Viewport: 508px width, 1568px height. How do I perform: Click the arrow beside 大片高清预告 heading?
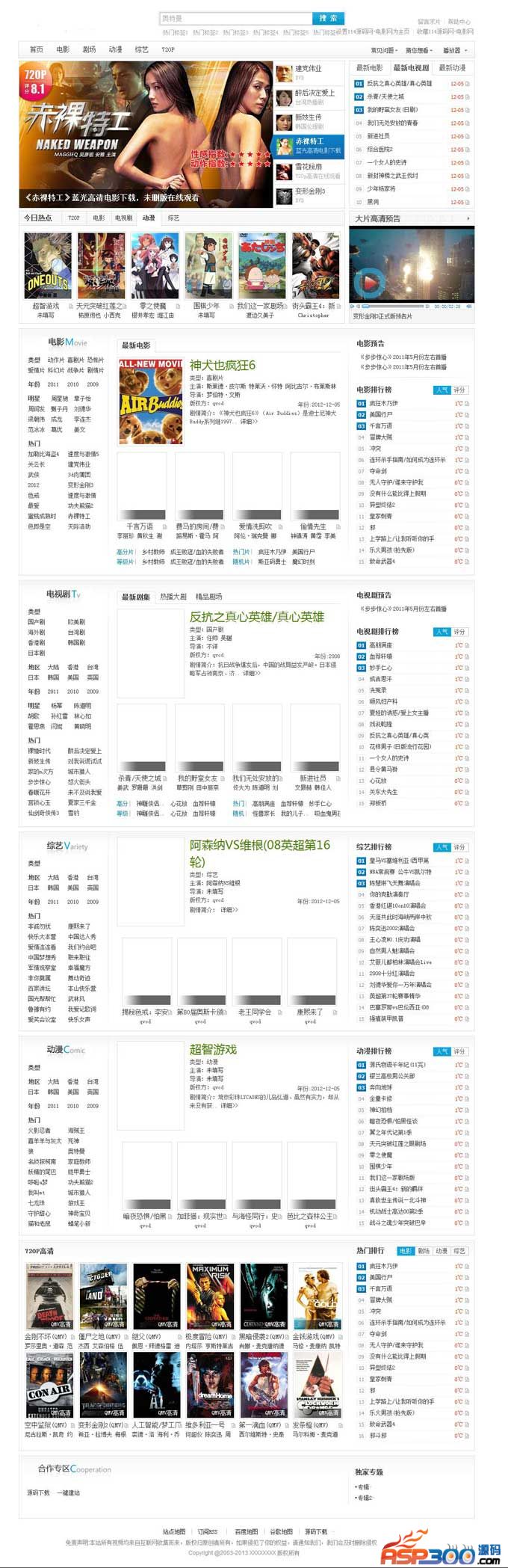468,218
